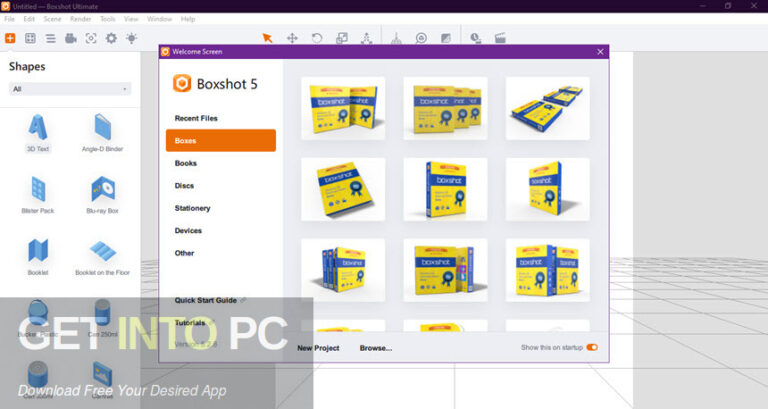Select the rotate tool

(317, 38)
